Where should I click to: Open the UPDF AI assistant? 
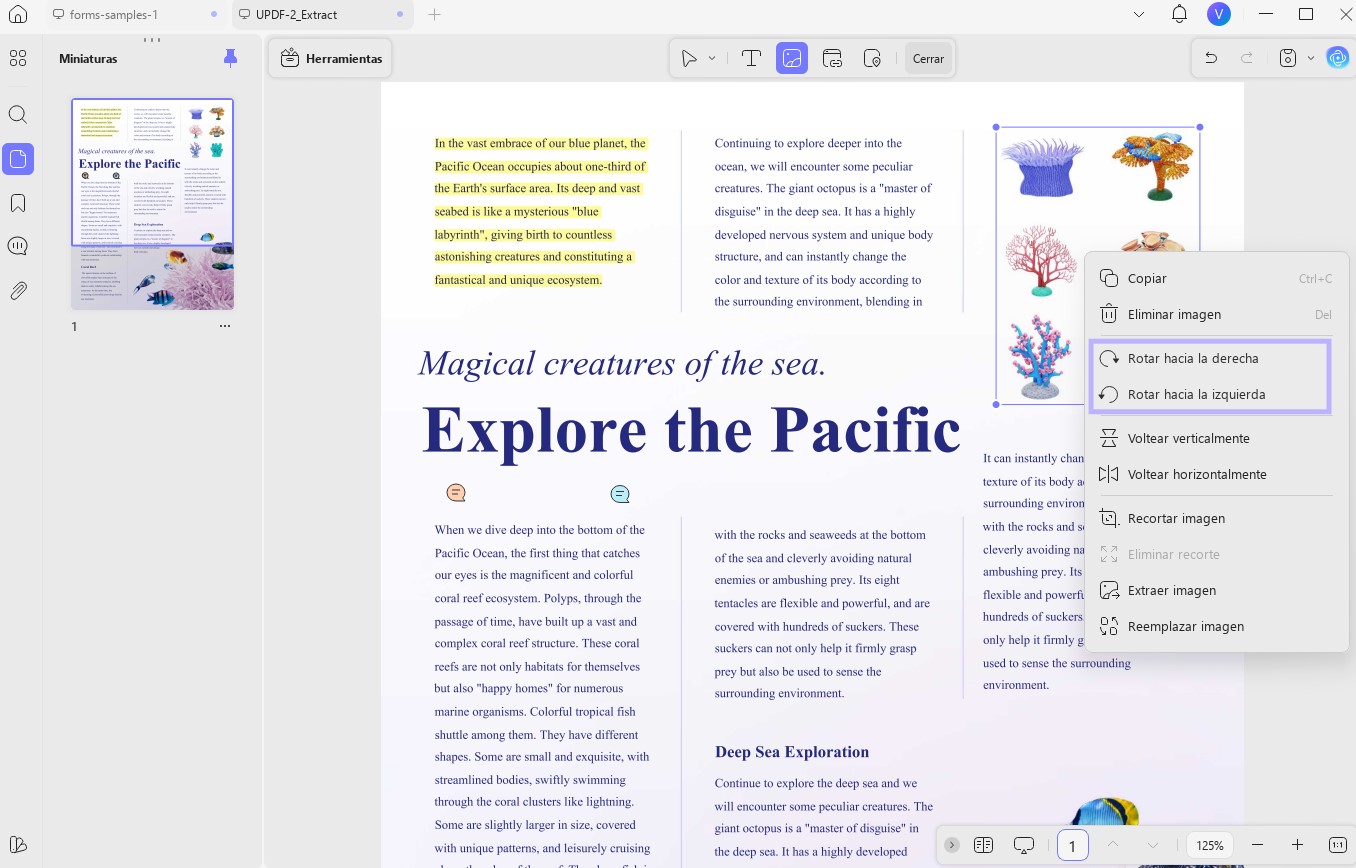pos(1338,58)
